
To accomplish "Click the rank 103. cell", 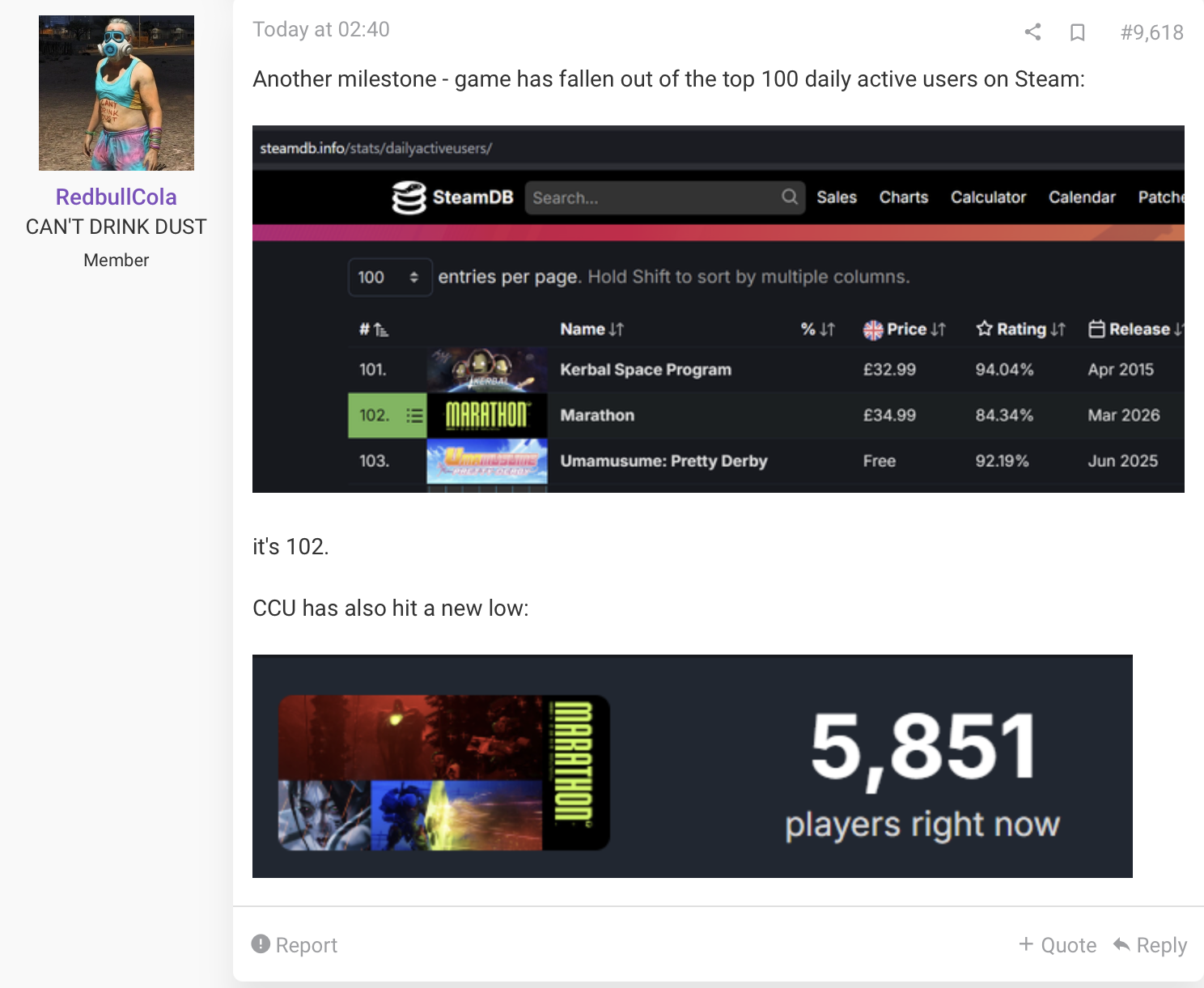I will pyautogui.click(x=374, y=461).
